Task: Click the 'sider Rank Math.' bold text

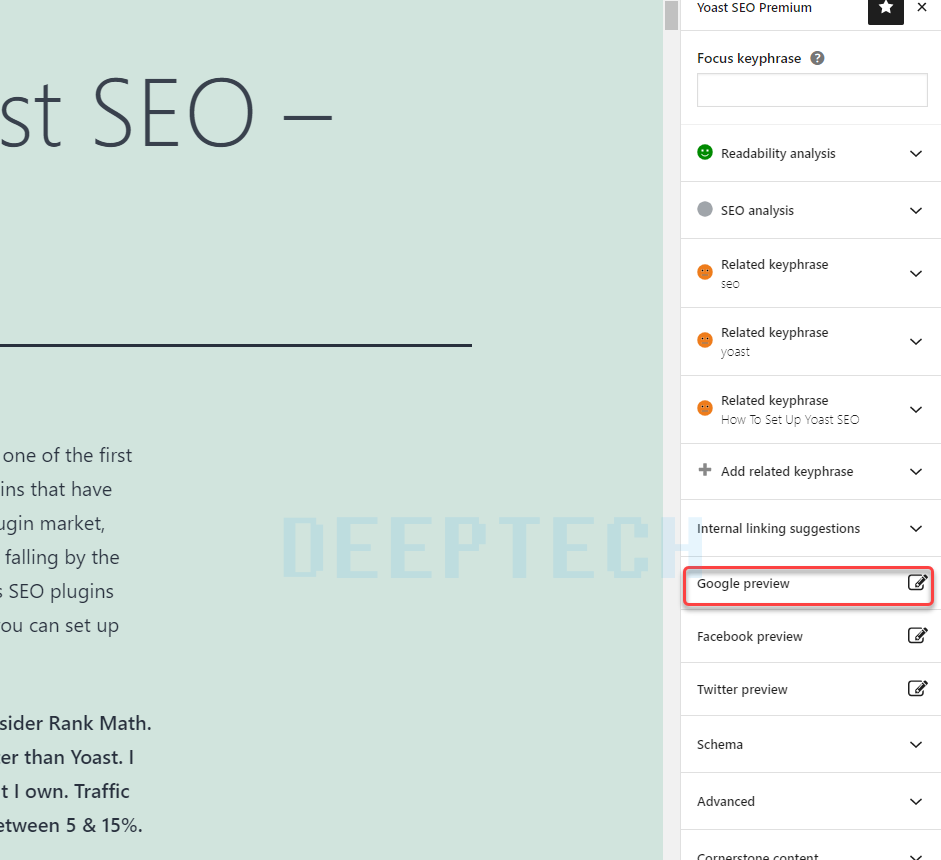Action: click(76, 723)
